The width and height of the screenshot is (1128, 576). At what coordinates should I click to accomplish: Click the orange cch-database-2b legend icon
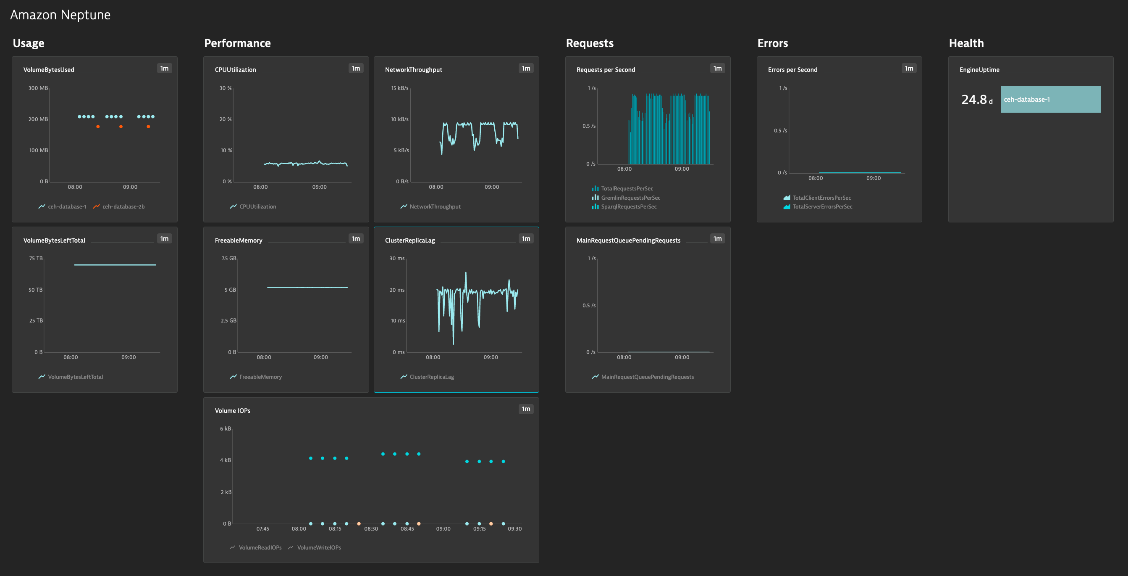click(x=96, y=206)
